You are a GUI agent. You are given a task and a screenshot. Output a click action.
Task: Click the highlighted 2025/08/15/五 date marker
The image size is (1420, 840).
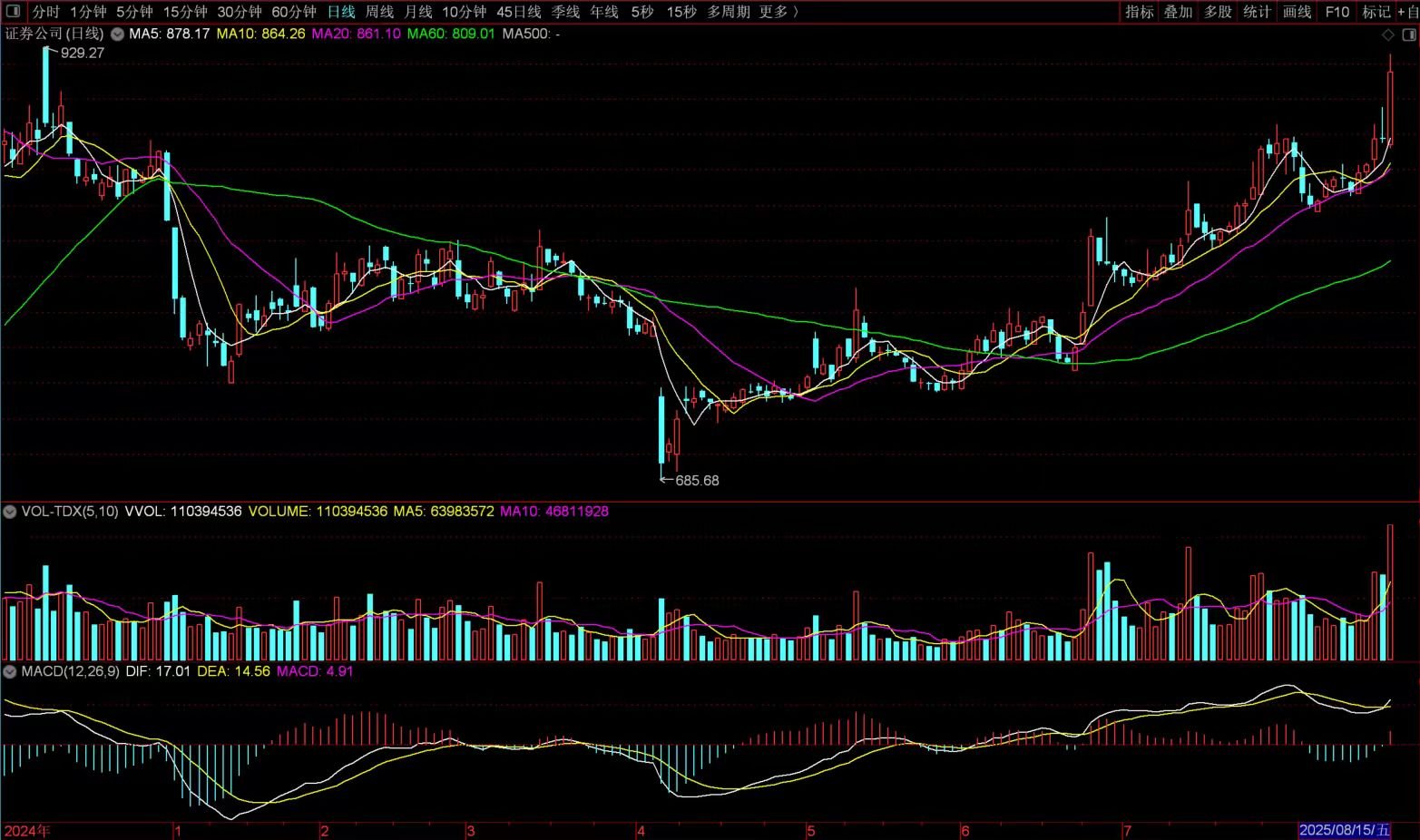pyautogui.click(x=1345, y=830)
